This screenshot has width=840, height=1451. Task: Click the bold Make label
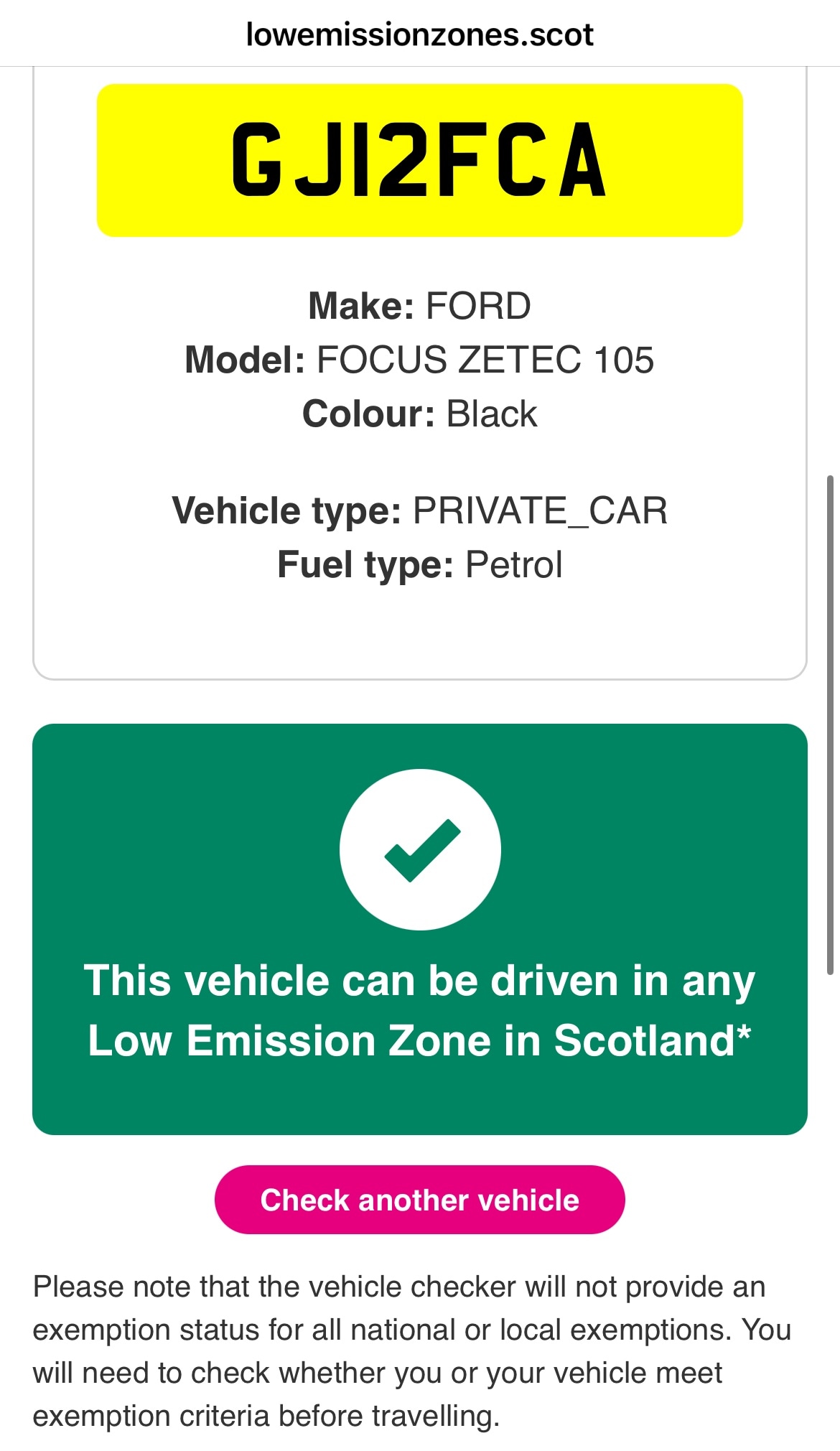361,307
